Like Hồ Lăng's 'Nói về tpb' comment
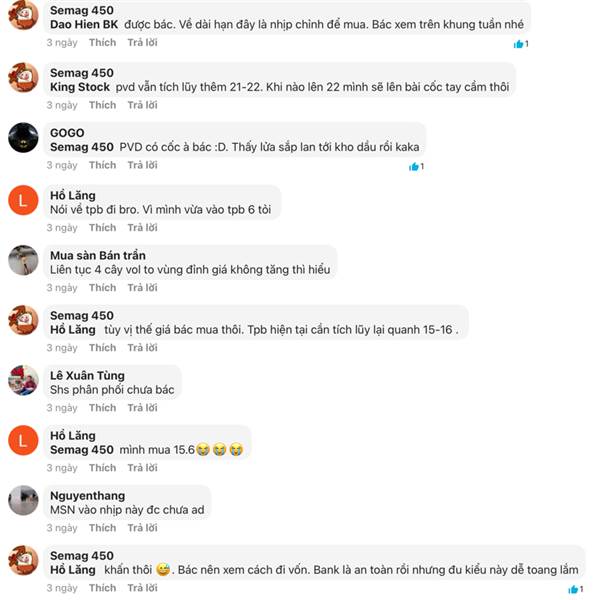Screen dimensions: 600x600 tap(103, 228)
